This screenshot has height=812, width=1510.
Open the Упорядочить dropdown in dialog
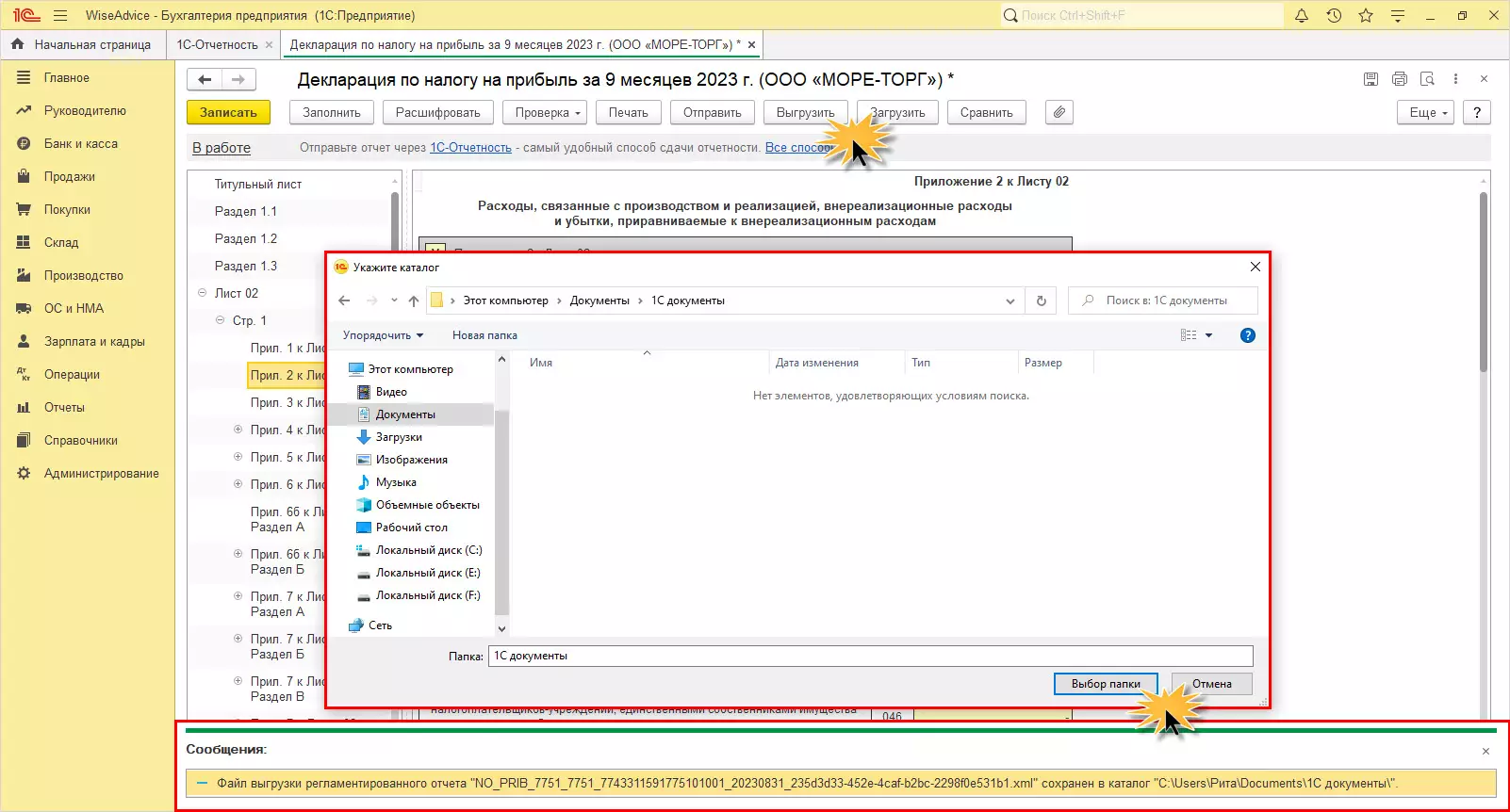point(383,335)
